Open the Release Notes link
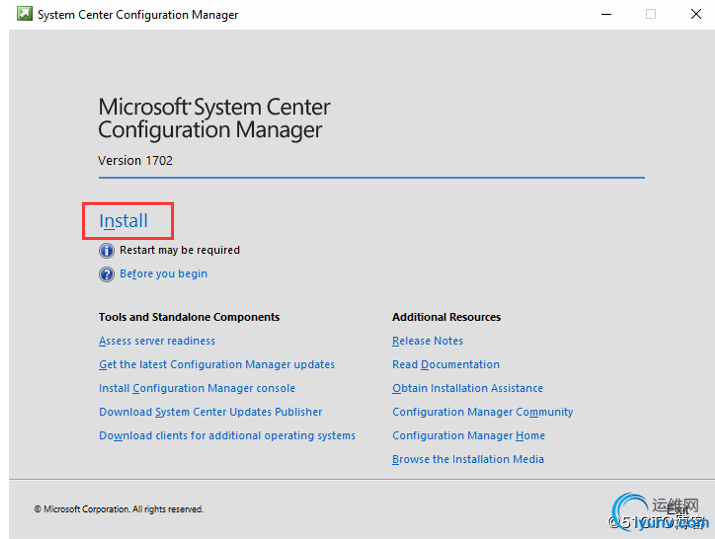The image size is (715, 539). coord(427,341)
